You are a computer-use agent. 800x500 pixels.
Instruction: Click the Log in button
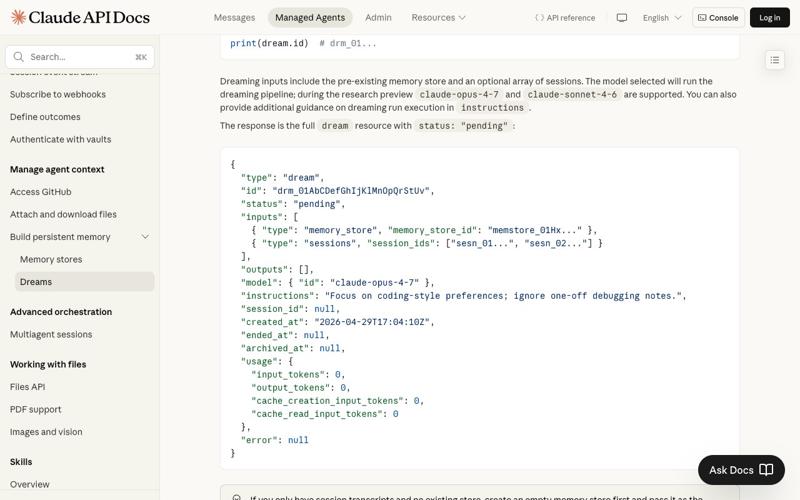point(769,18)
